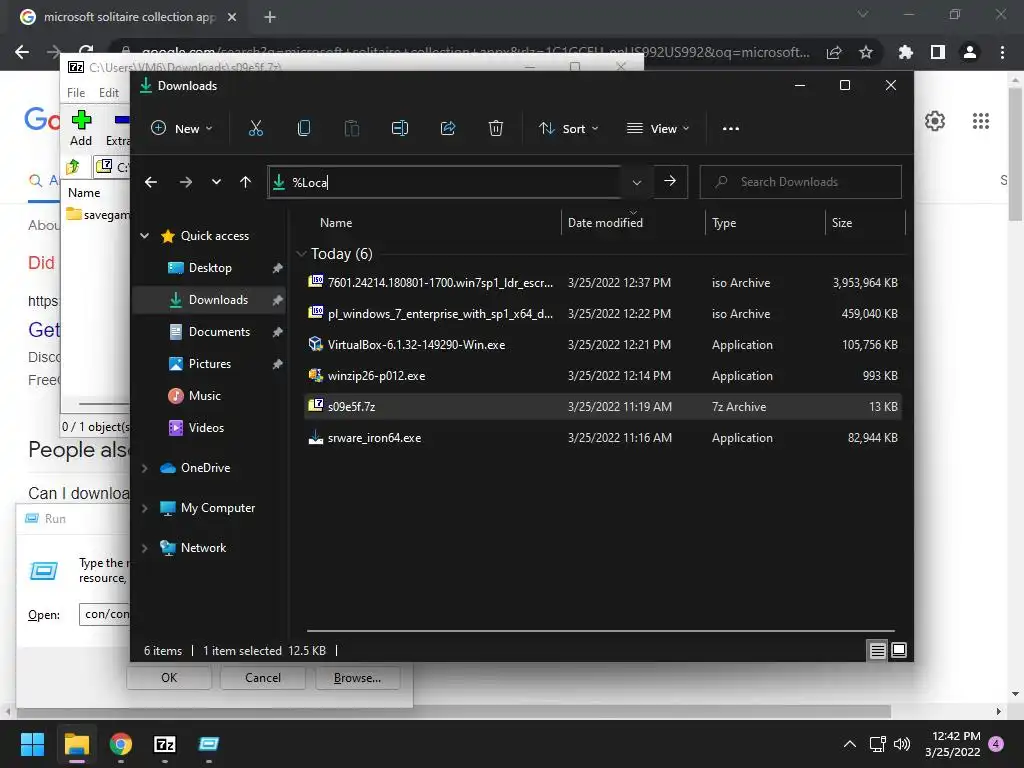This screenshot has width=1024, height=768.
Task: Click Chrome icon in taskbar
Action: 121,744
